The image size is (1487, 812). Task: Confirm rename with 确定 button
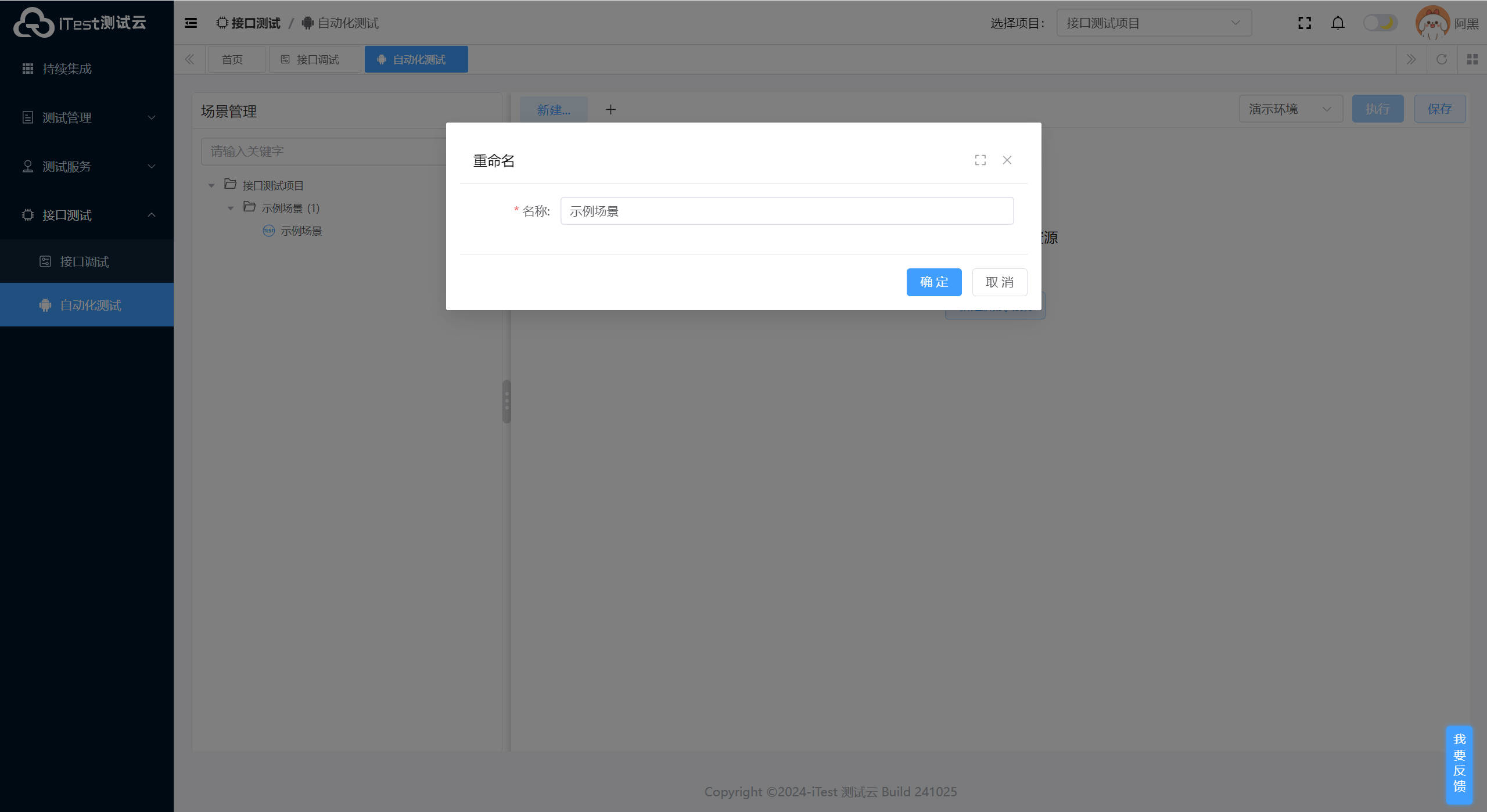pos(933,282)
